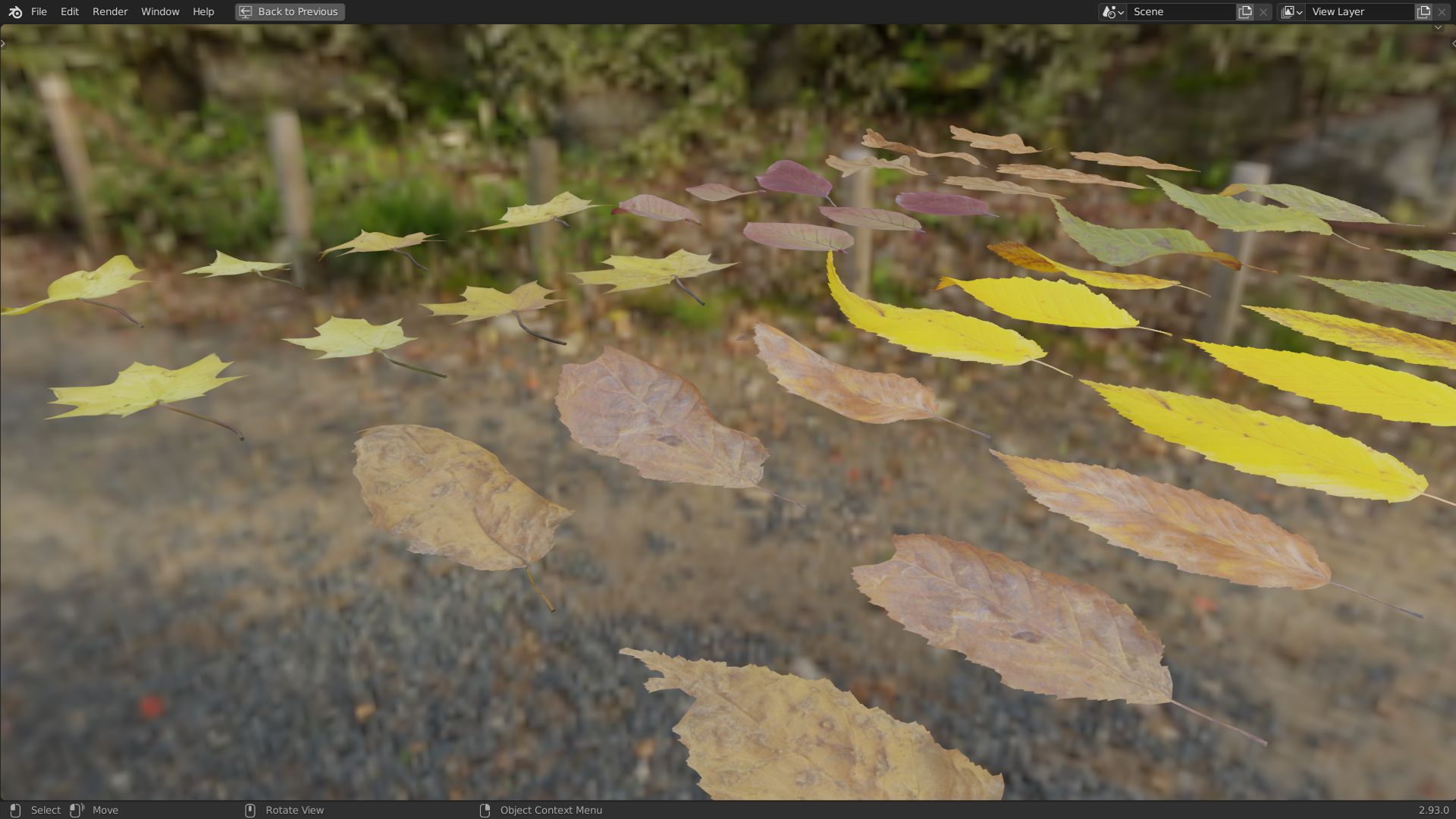This screenshot has height=819, width=1456.
Task: Open the Window menu
Action: 160,11
